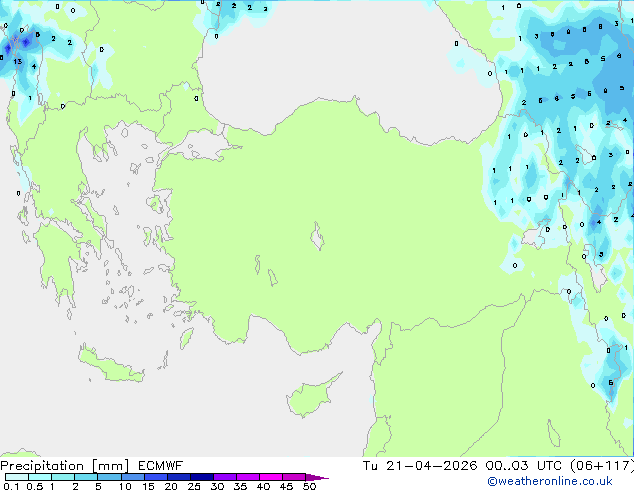634x490 pixels.
Task: Click the legend label '0.1'
Action: 11,486
